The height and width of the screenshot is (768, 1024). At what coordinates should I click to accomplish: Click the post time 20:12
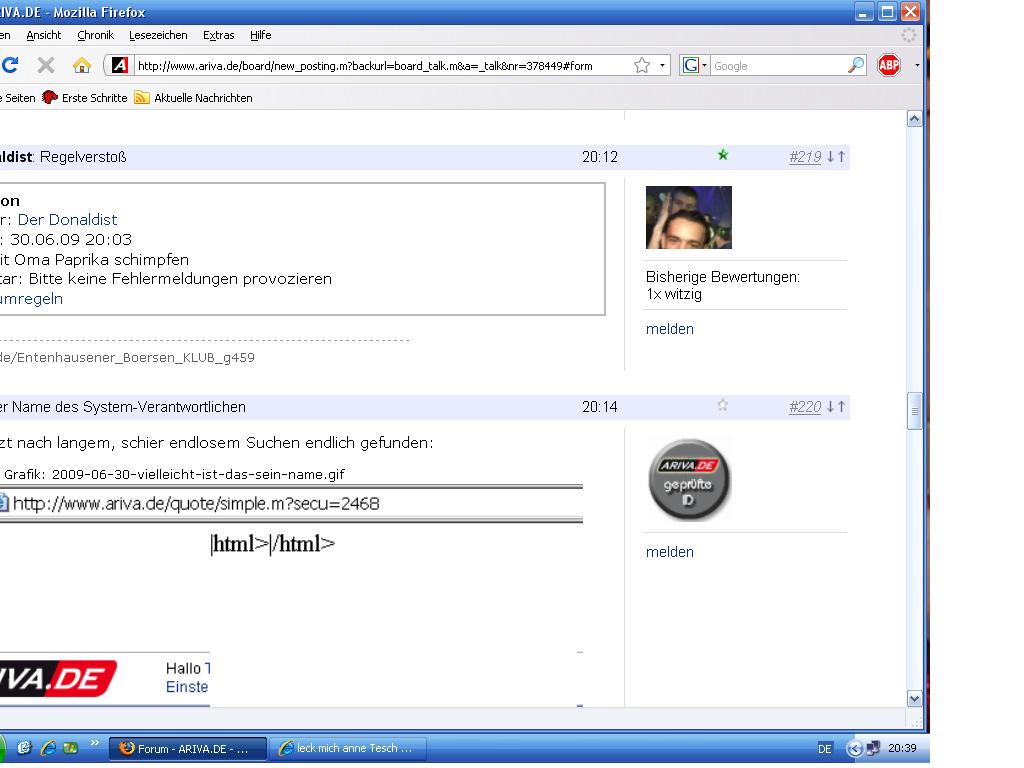(x=600, y=157)
